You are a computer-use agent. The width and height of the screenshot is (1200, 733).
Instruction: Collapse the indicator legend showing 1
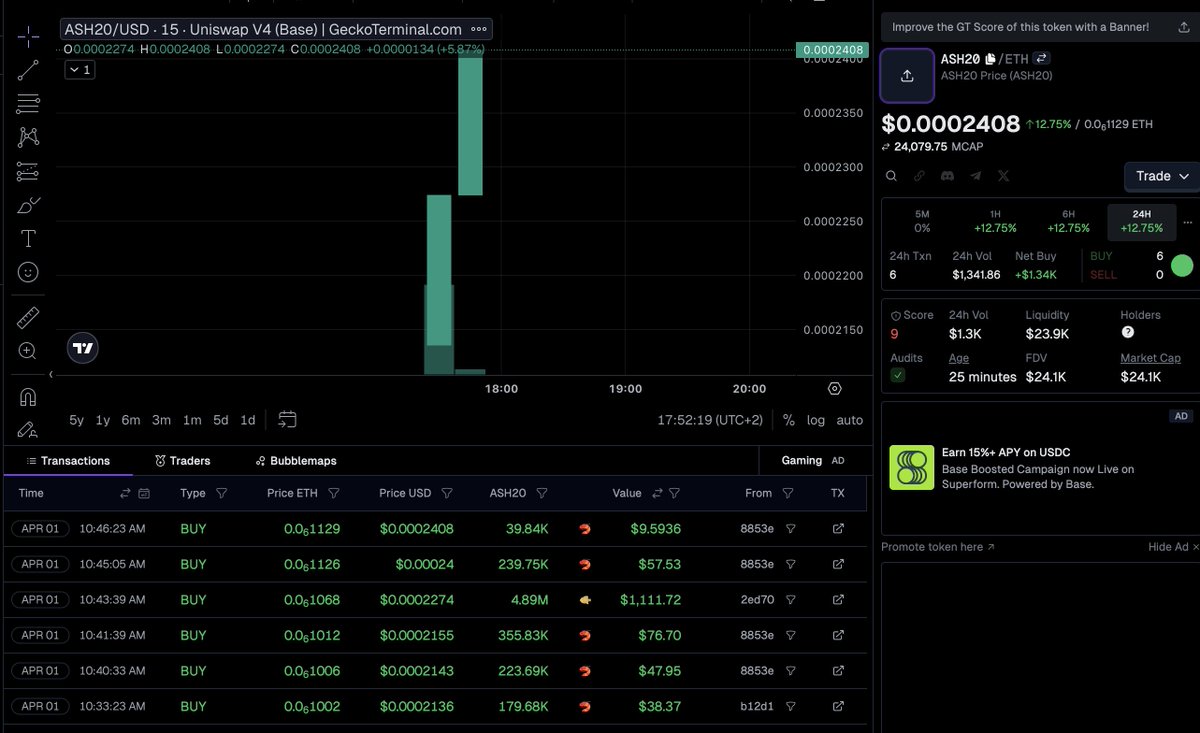pyautogui.click(x=80, y=69)
